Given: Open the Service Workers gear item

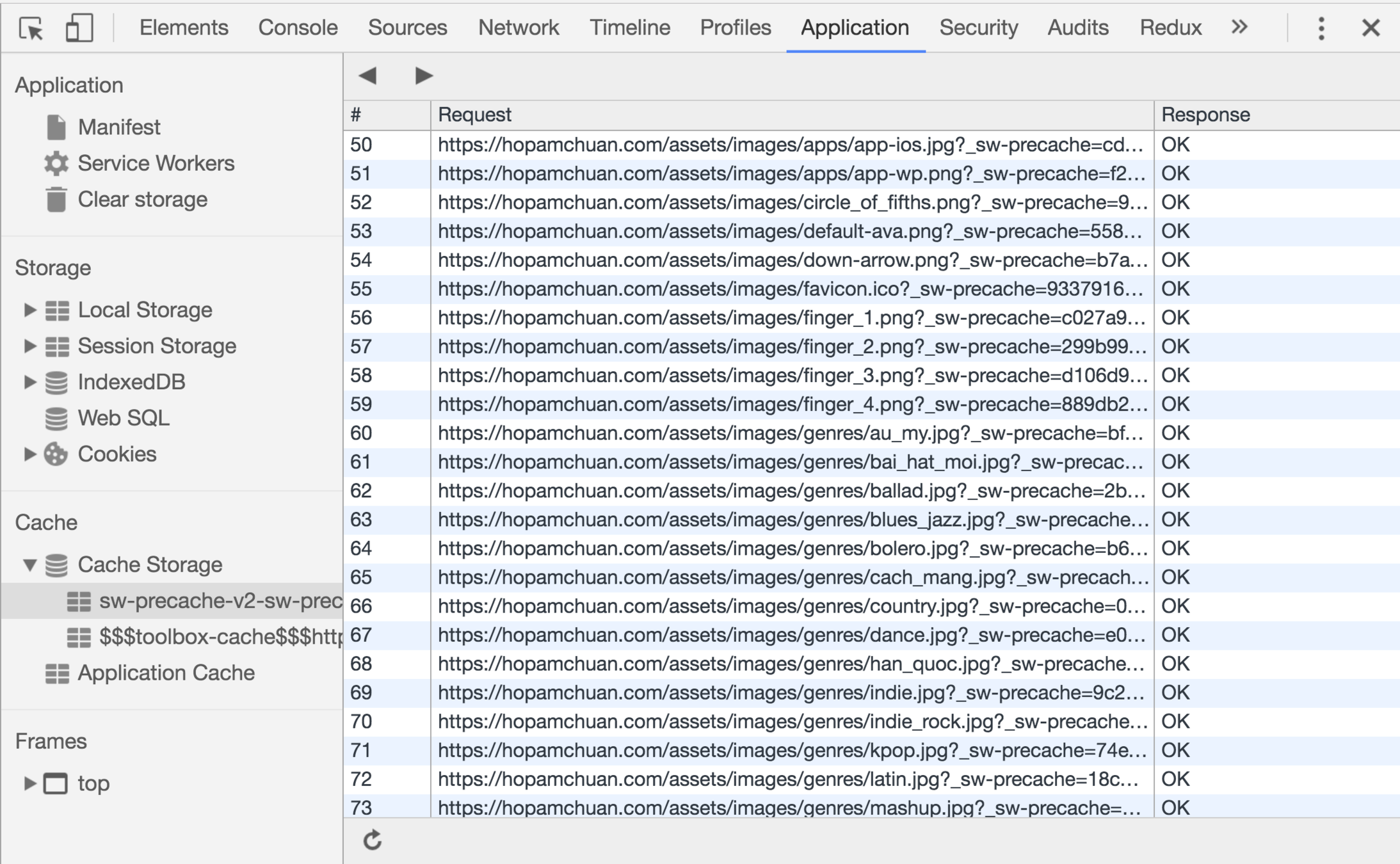Looking at the screenshot, I should tap(156, 163).
